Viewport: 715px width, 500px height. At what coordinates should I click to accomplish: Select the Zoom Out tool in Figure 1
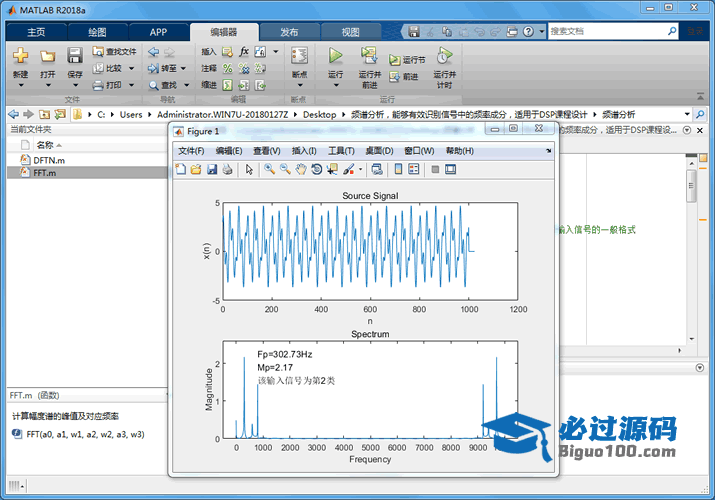pyautogui.click(x=285, y=170)
